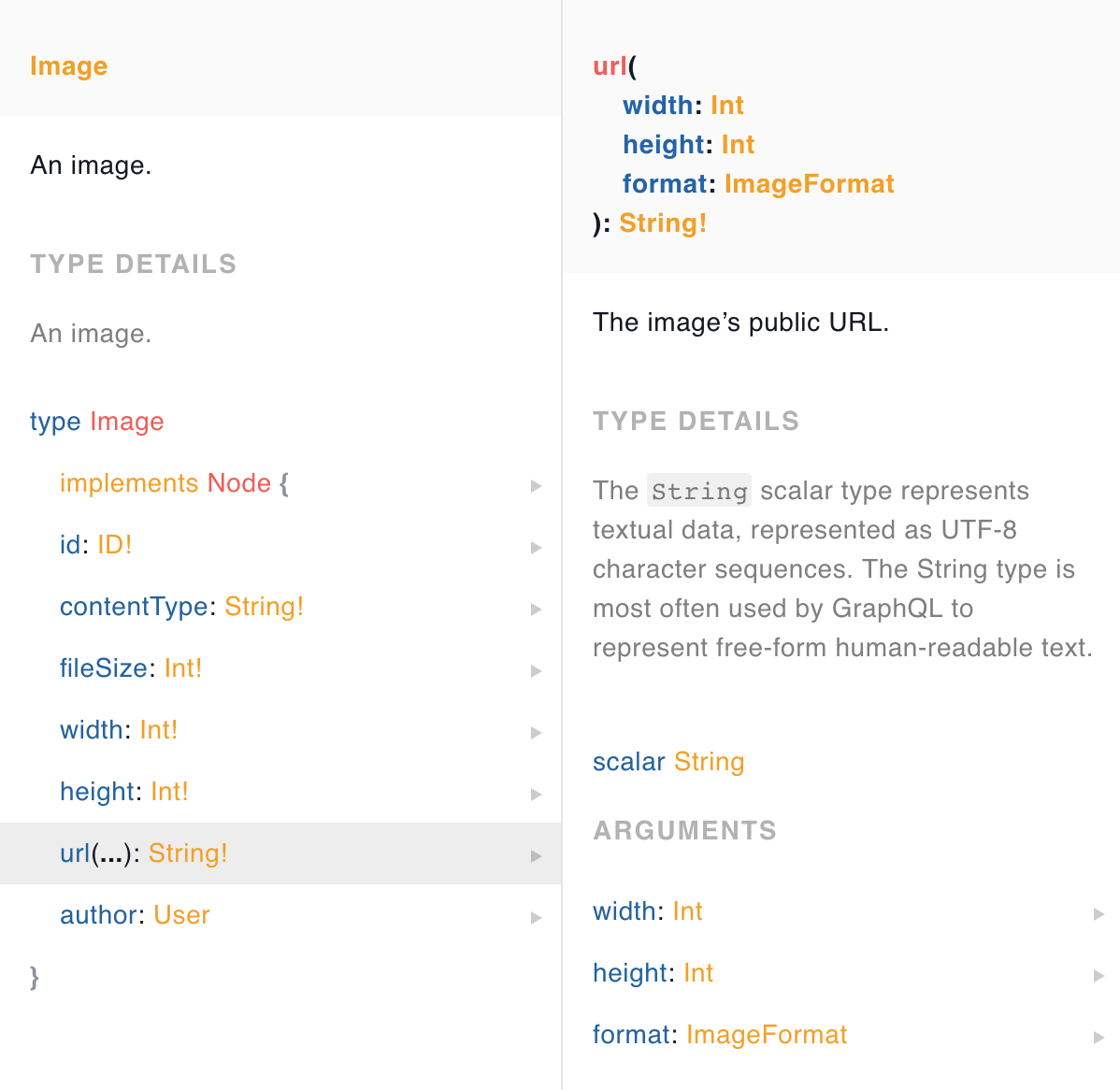Open contentType field details arrow
This screenshot has width=1120, height=1090.
click(x=536, y=609)
